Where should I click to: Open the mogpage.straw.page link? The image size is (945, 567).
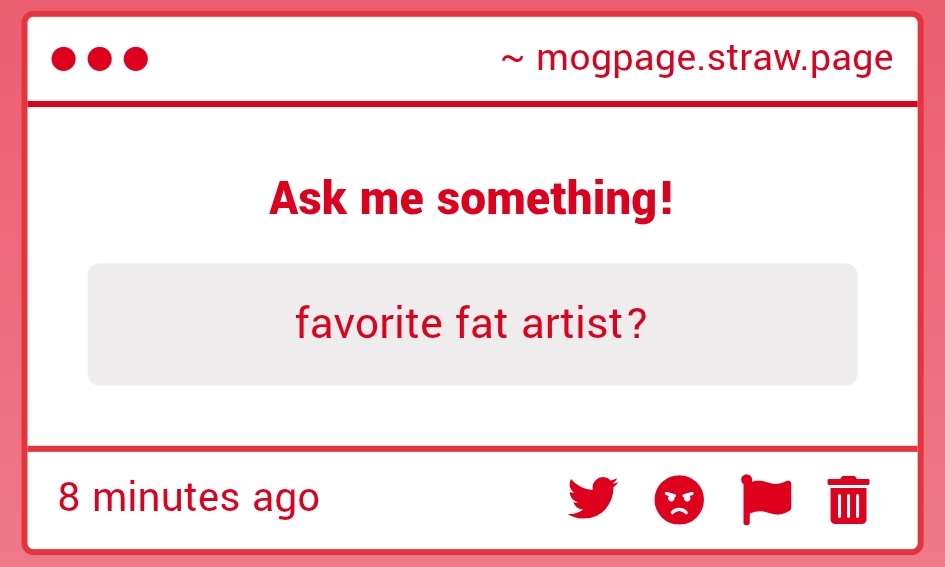(714, 59)
